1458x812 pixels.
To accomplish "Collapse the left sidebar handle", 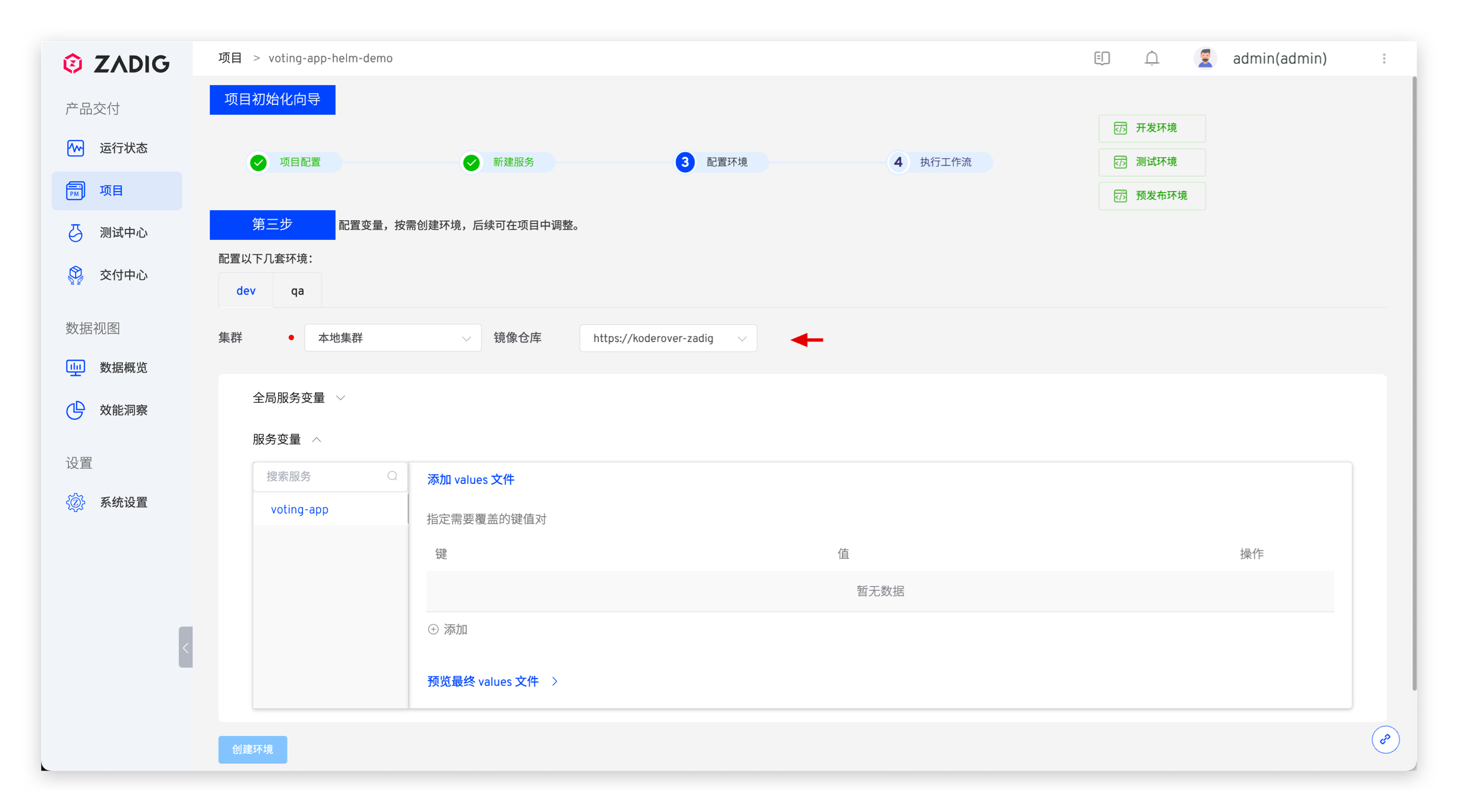I will coord(185,647).
